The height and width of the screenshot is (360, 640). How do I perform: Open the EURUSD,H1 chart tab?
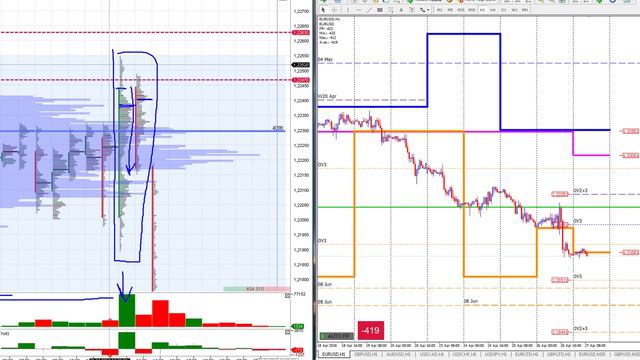tap(334, 354)
